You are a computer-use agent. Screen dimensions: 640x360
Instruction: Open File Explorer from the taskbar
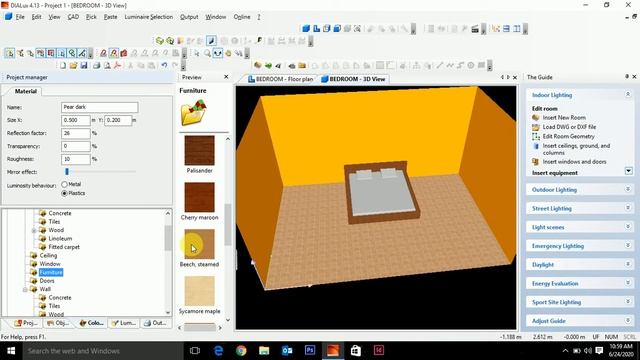264,351
